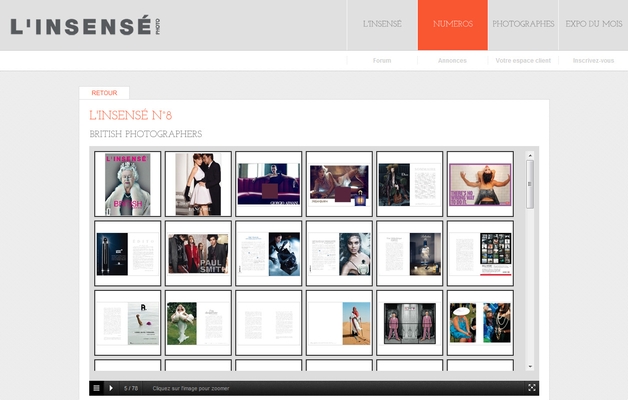Open the L'INSENSÉ menu tab
The height and width of the screenshot is (400, 628).
tap(382, 24)
